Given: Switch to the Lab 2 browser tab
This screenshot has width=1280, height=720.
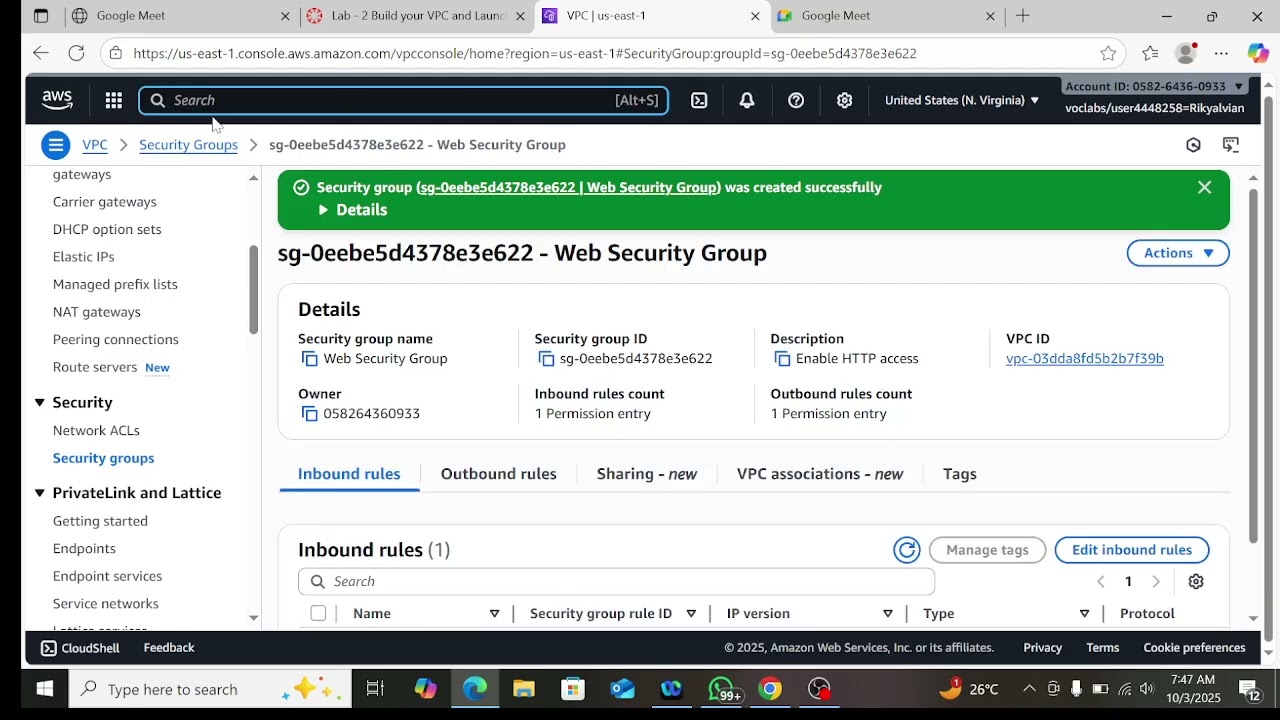Looking at the screenshot, I should point(418,16).
